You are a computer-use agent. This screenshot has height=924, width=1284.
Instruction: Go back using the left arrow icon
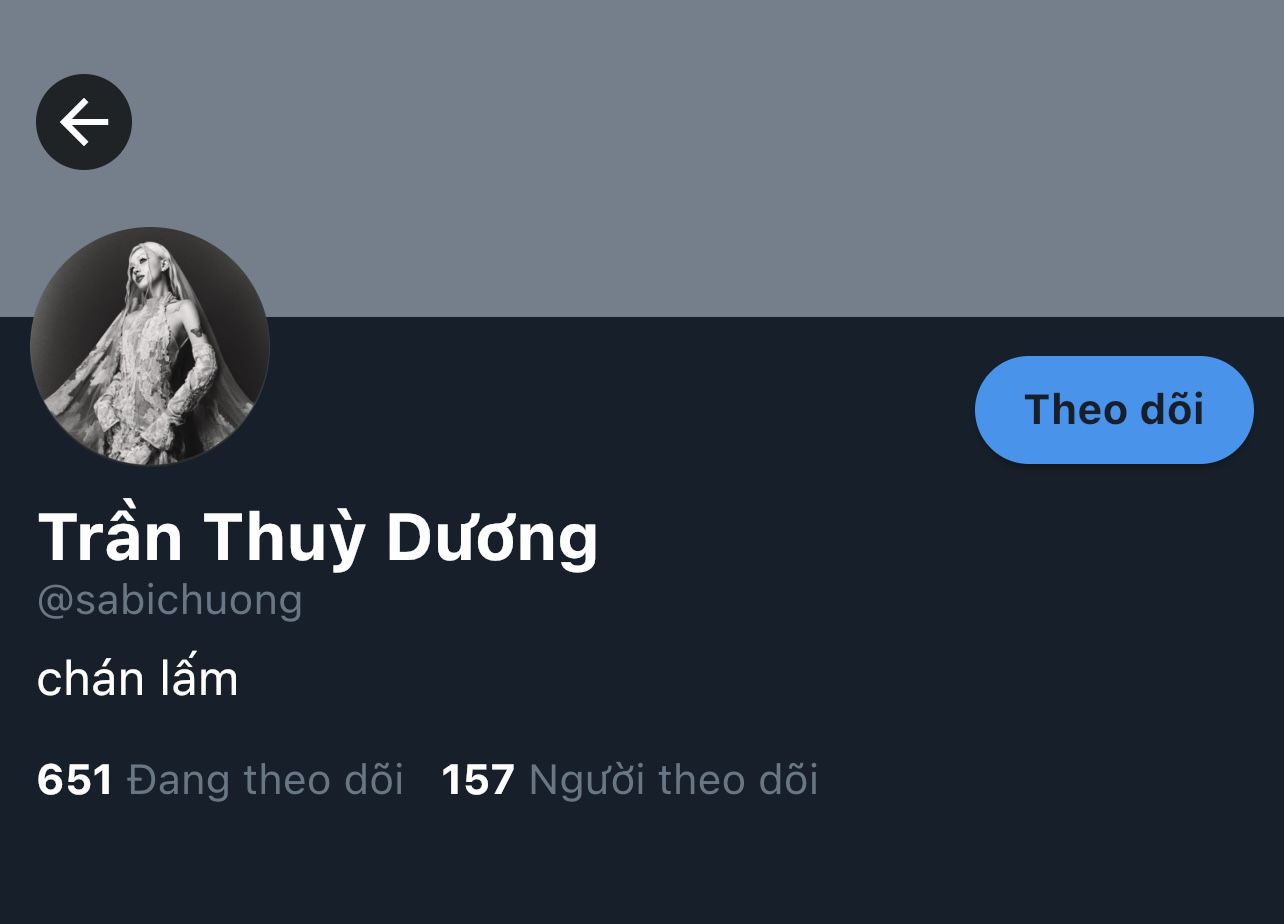pyautogui.click(x=84, y=122)
